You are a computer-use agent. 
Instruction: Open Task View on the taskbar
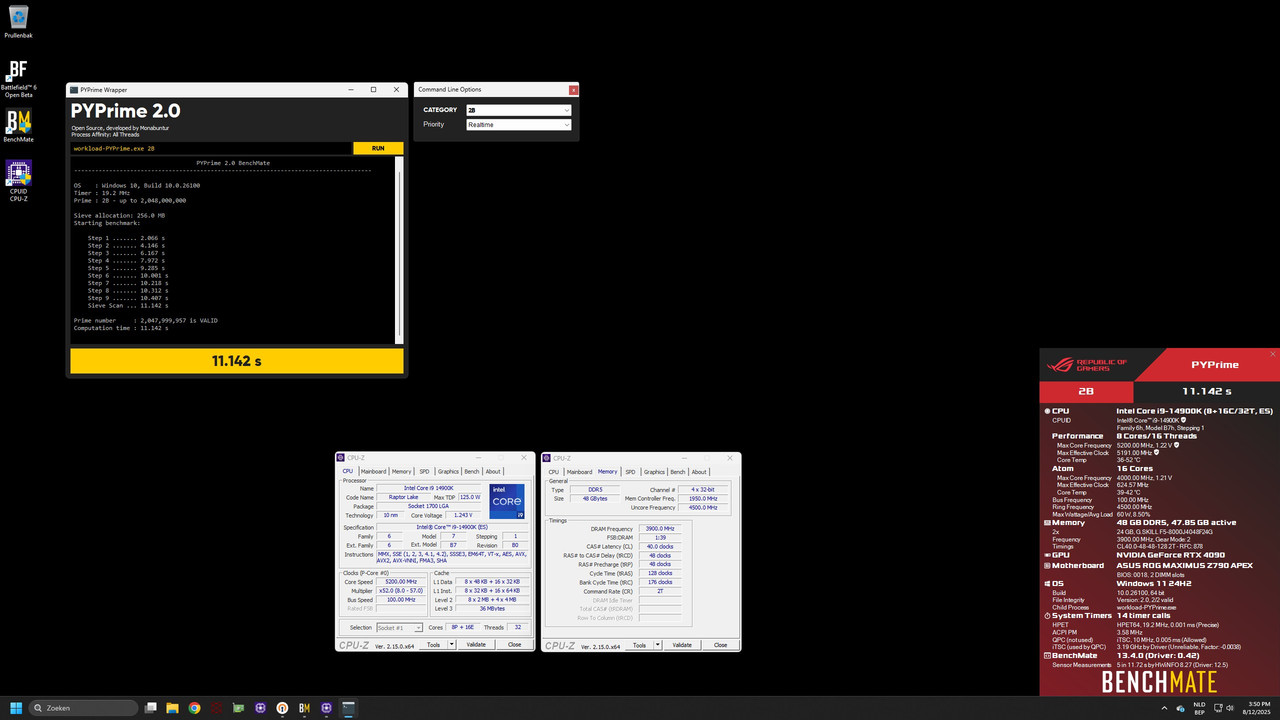click(x=150, y=708)
